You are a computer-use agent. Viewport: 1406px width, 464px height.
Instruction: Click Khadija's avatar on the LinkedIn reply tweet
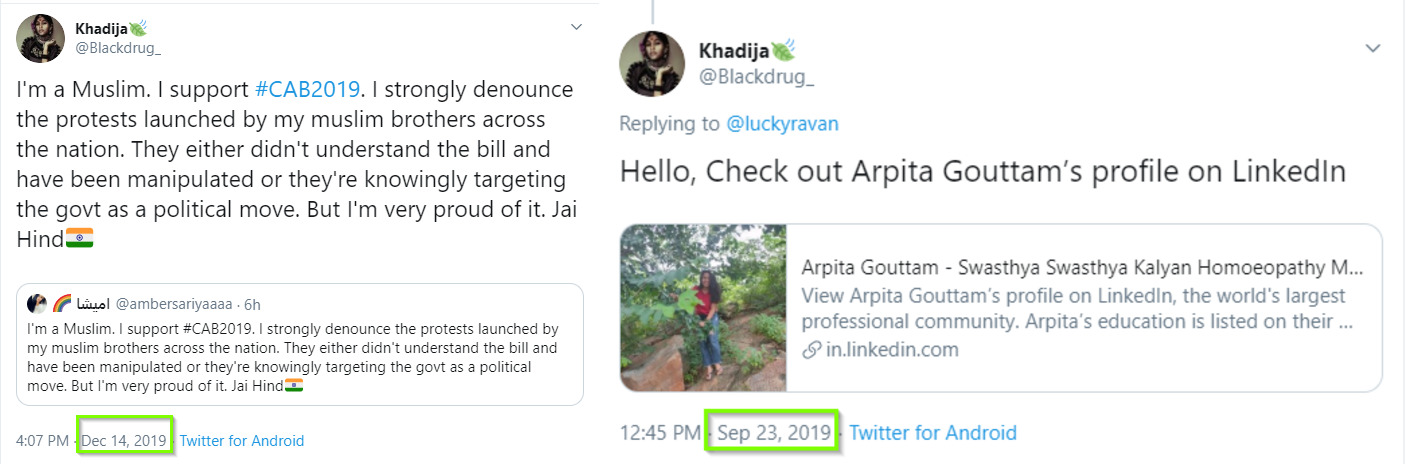pyautogui.click(x=652, y=65)
